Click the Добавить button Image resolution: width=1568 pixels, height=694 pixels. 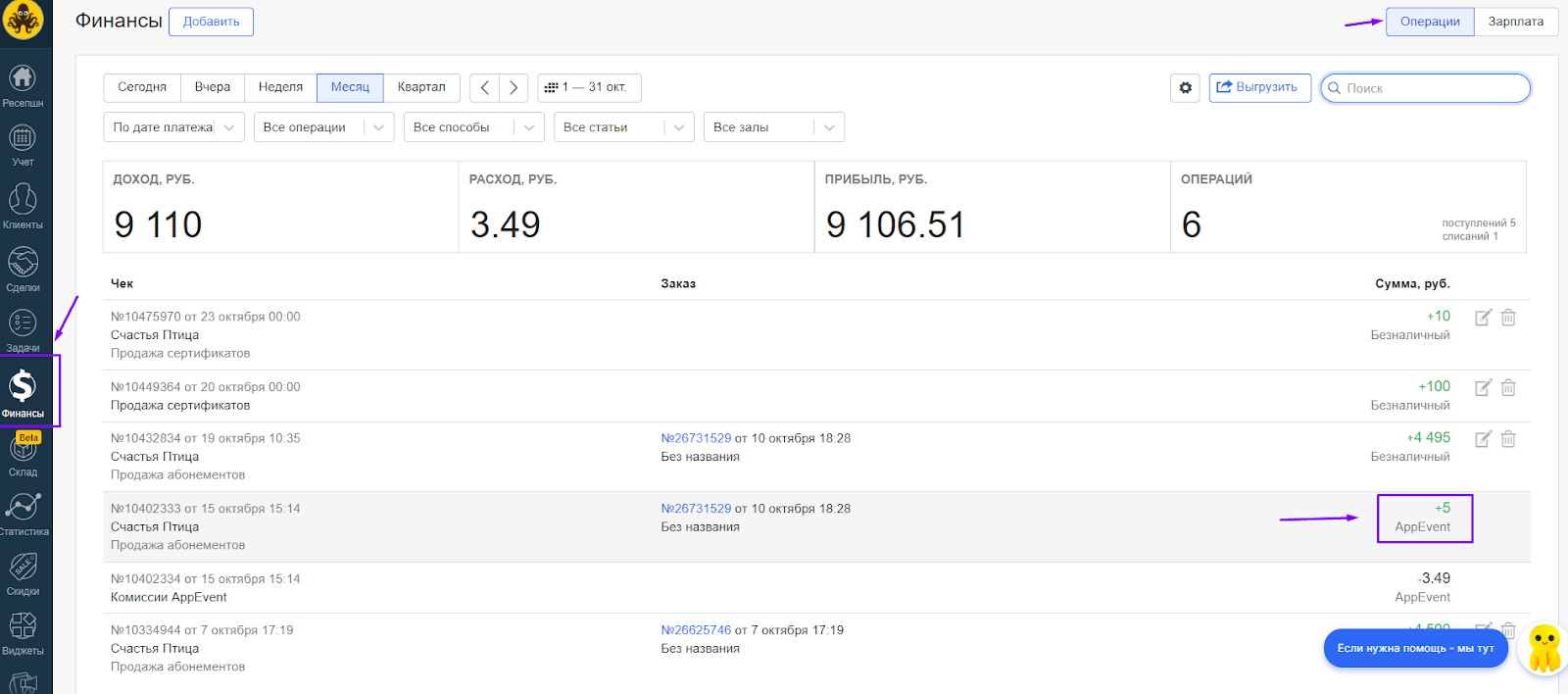[x=211, y=22]
